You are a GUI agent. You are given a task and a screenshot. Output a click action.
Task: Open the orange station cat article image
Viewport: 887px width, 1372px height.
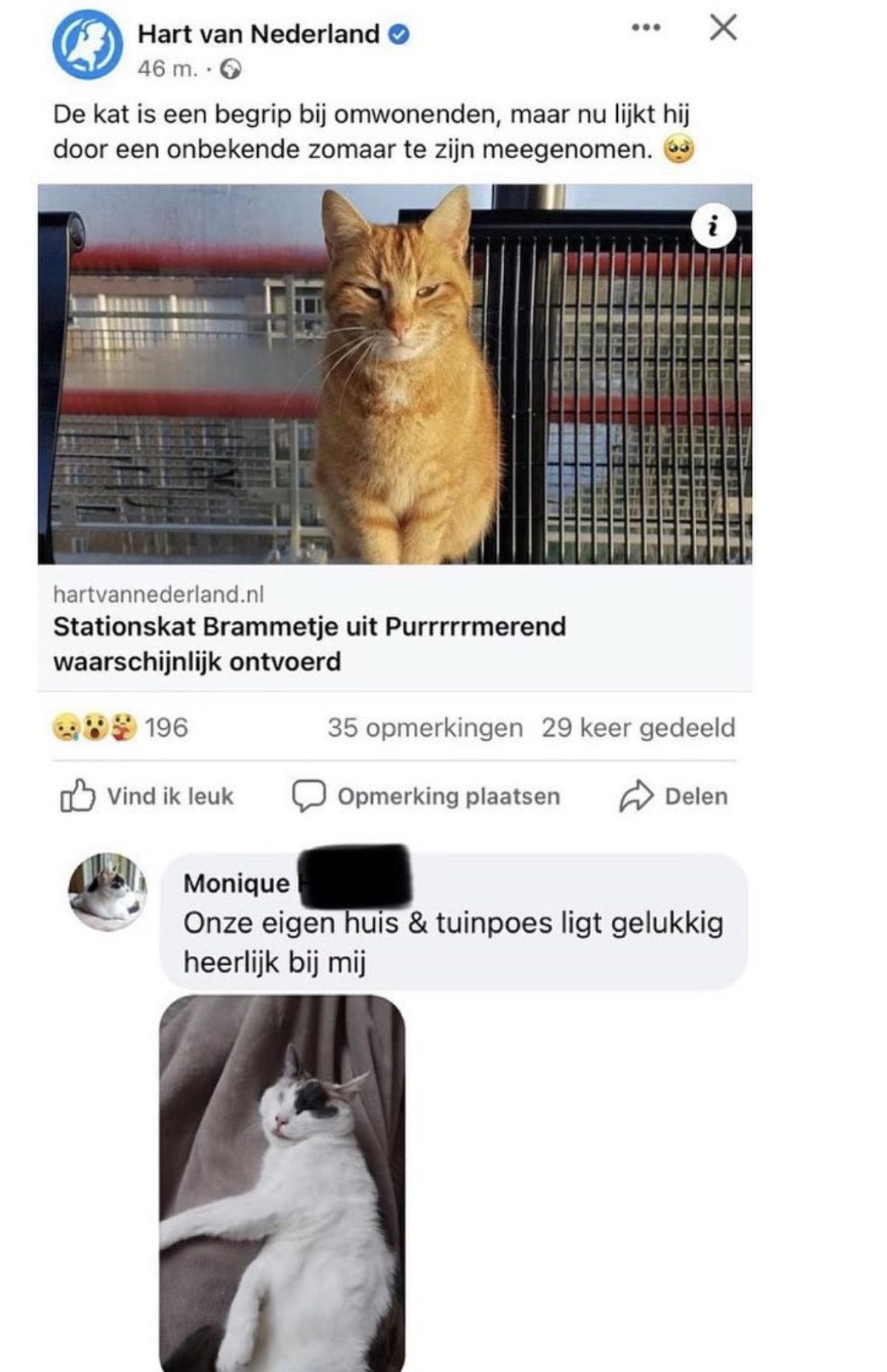coord(395,374)
